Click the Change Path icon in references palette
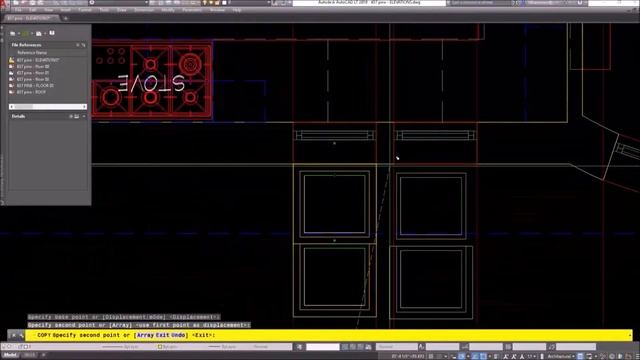This screenshot has height=360, width=640. [38, 33]
